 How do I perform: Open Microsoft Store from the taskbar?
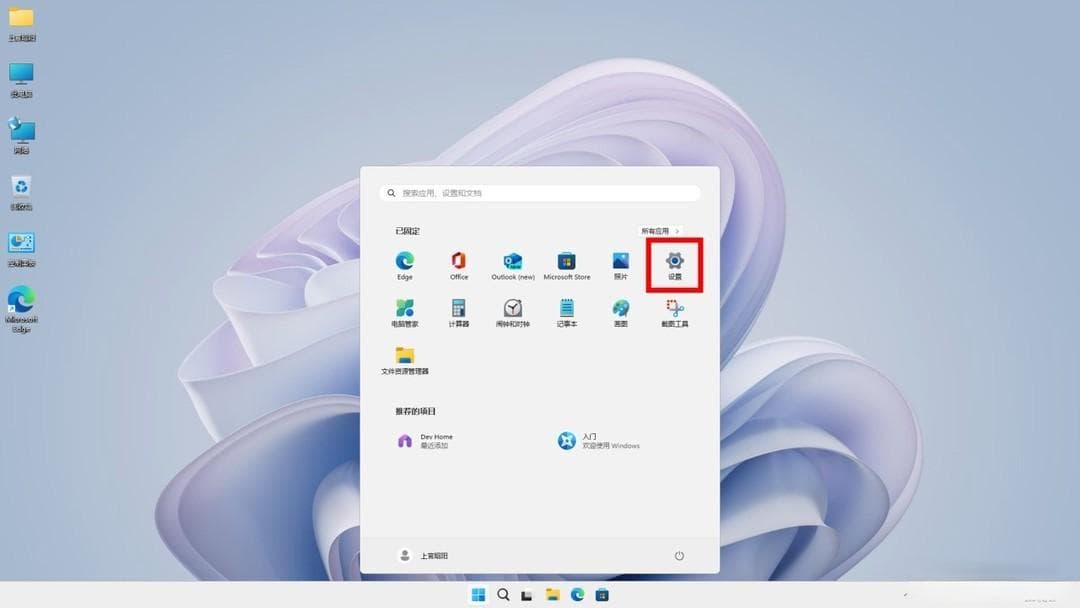[602, 595]
